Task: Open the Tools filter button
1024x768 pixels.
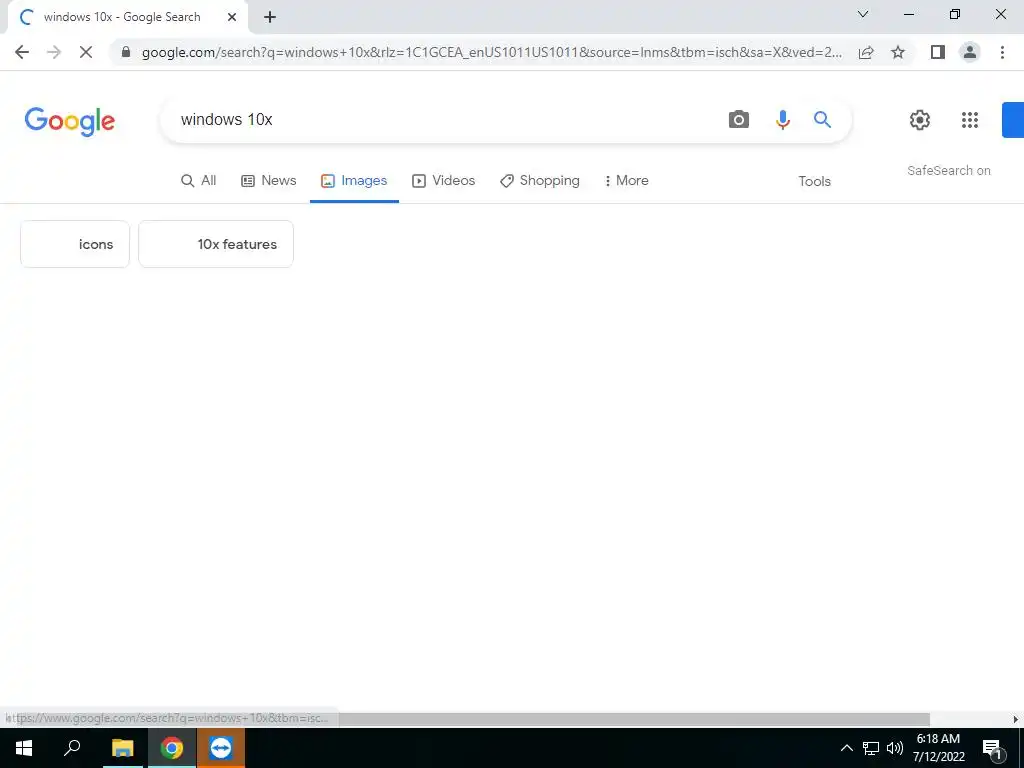Action: 814,182
